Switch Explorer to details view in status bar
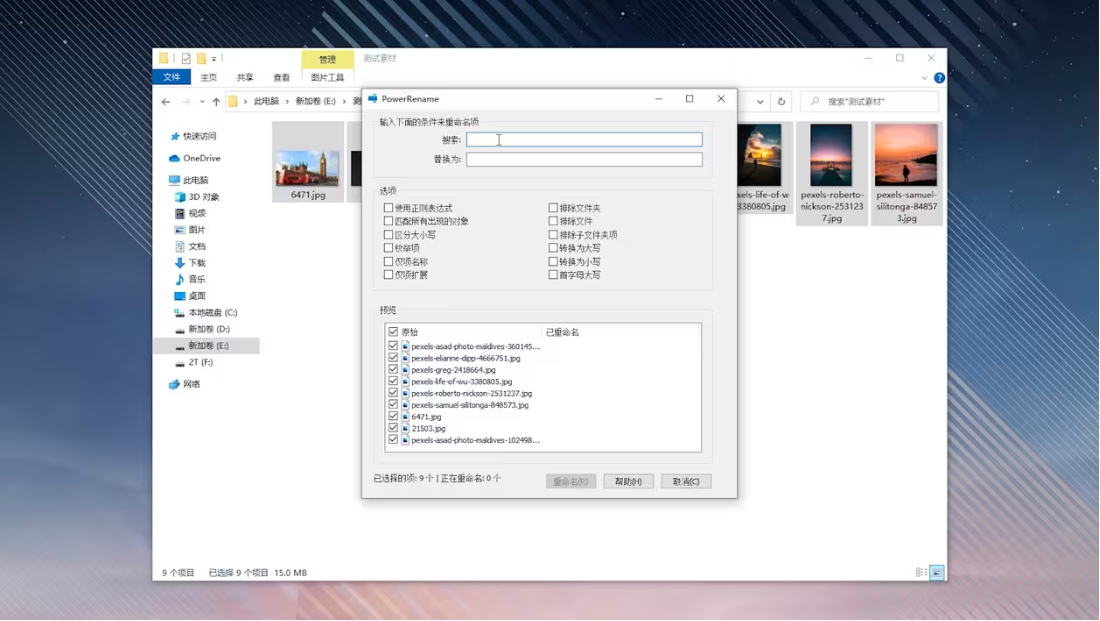This screenshot has height=621, width=1100. 922,573
